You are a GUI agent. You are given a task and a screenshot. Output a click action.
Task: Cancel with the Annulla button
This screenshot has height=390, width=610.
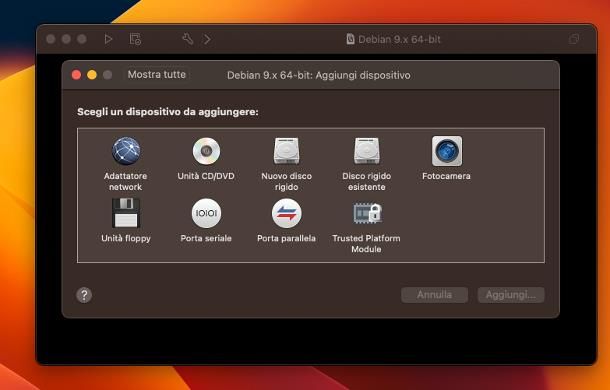435,295
